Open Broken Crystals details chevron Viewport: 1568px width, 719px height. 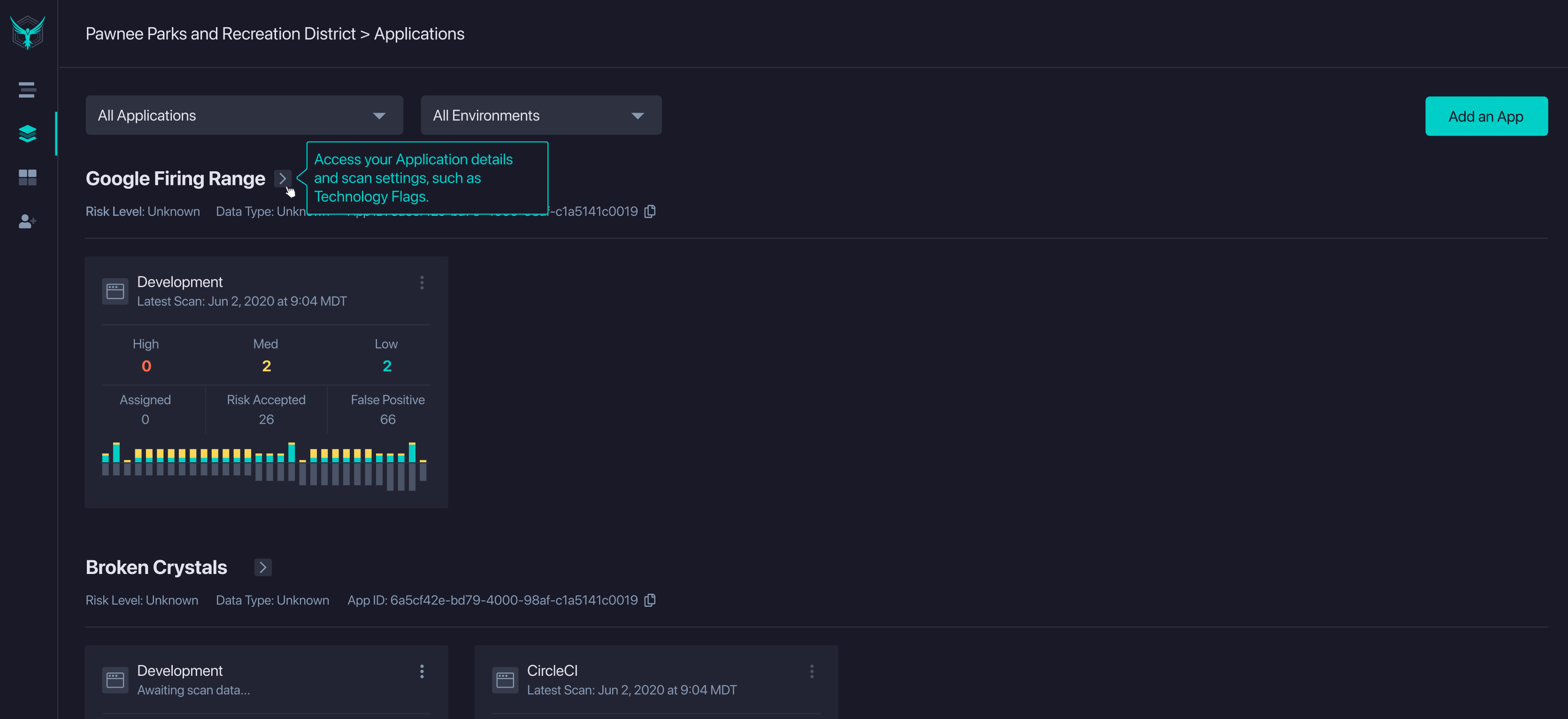coord(262,567)
